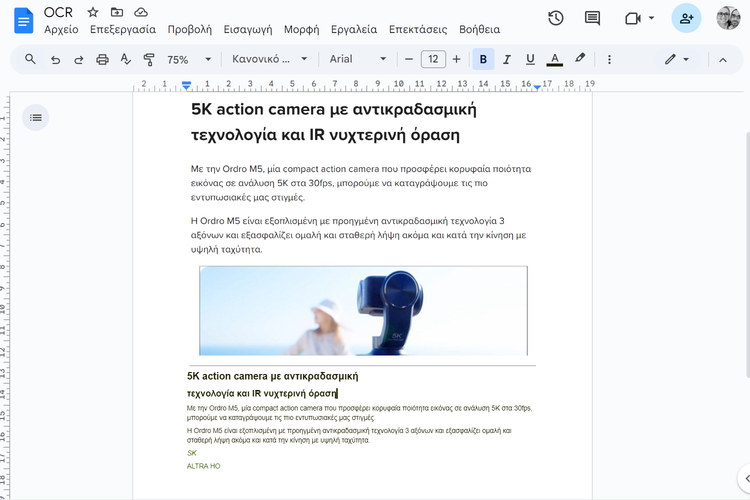Click the OCR heading line 'τεχνολογία και IR νυχτερινή όραση'

(262, 393)
